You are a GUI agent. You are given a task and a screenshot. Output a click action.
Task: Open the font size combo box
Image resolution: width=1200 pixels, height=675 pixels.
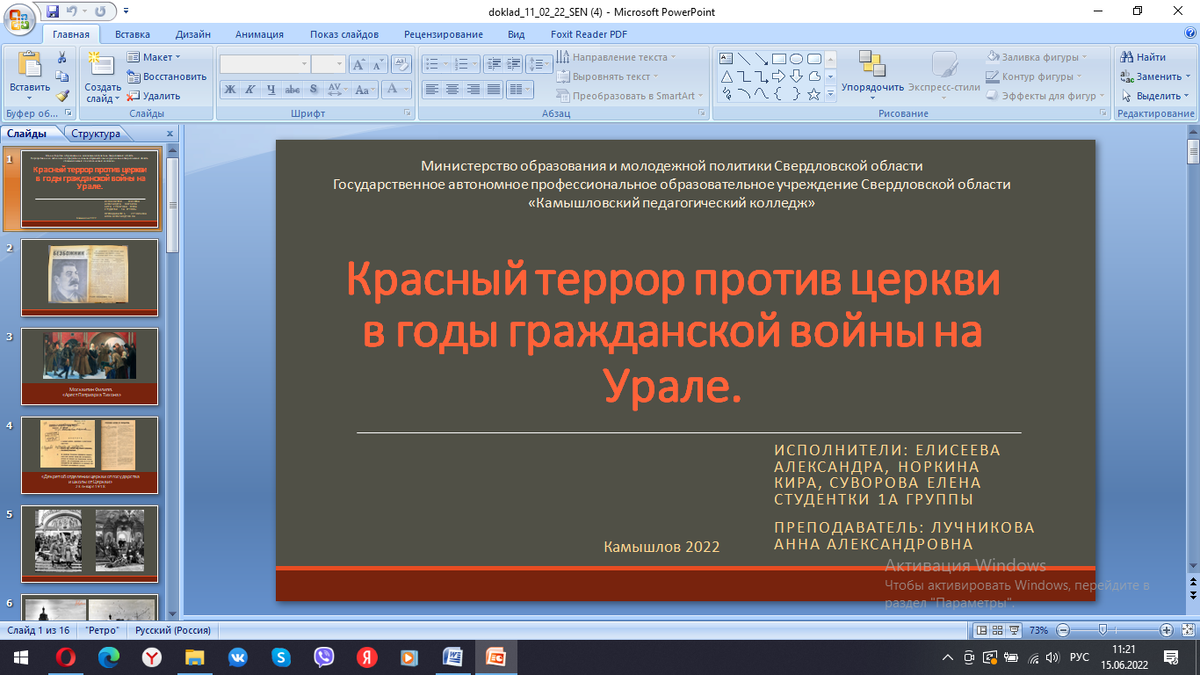(x=328, y=64)
